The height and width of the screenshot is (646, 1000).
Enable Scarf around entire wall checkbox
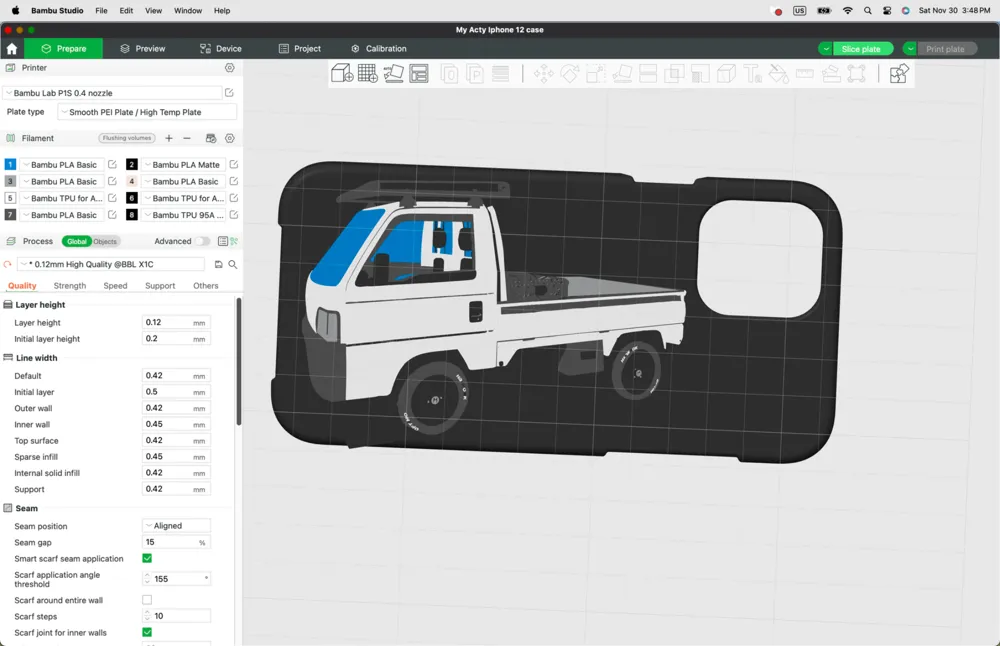click(147, 599)
